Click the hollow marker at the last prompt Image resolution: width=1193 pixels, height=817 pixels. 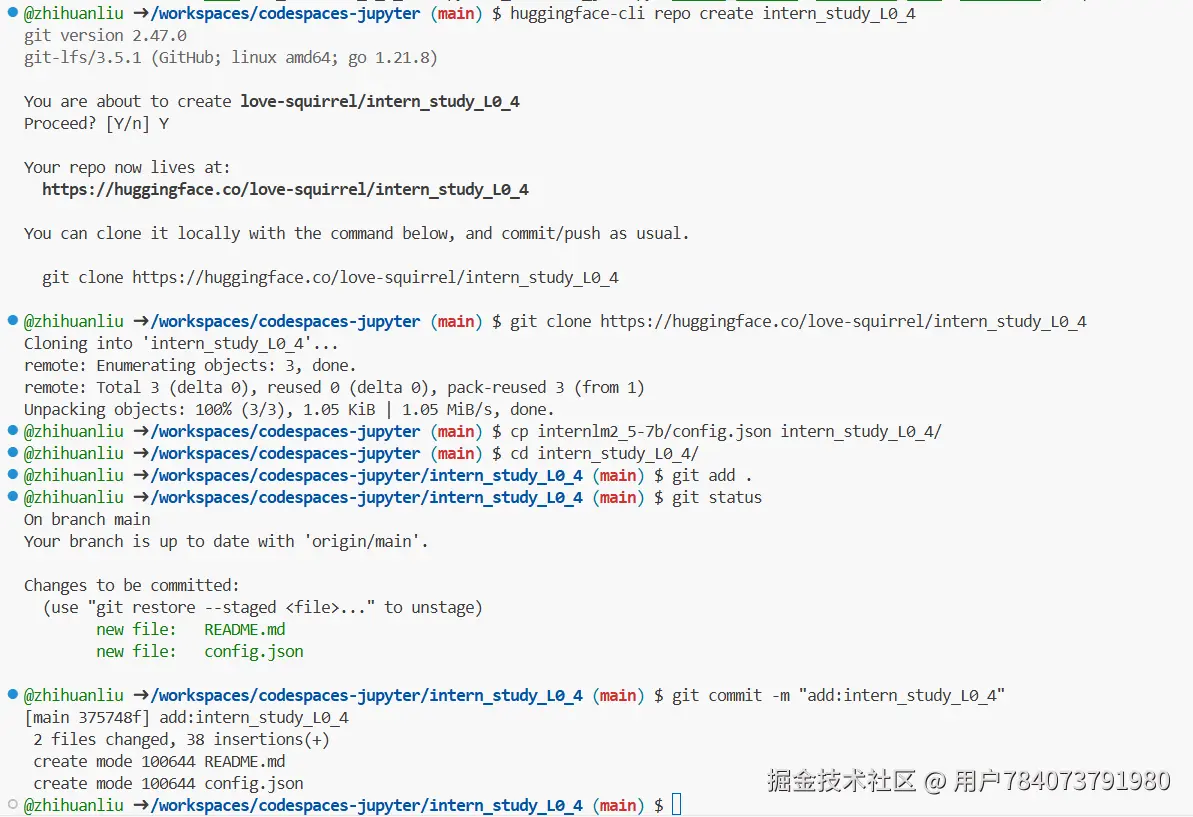coord(12,805)
